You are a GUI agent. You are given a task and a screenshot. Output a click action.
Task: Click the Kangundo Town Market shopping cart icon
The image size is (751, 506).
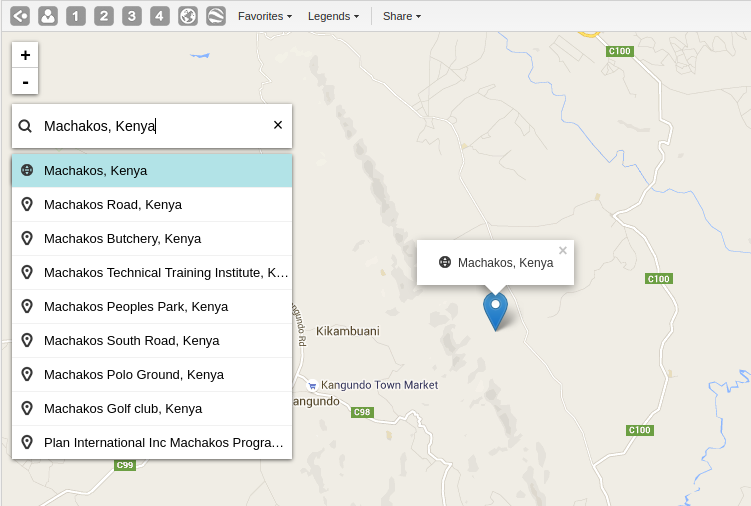click(312, 385)
